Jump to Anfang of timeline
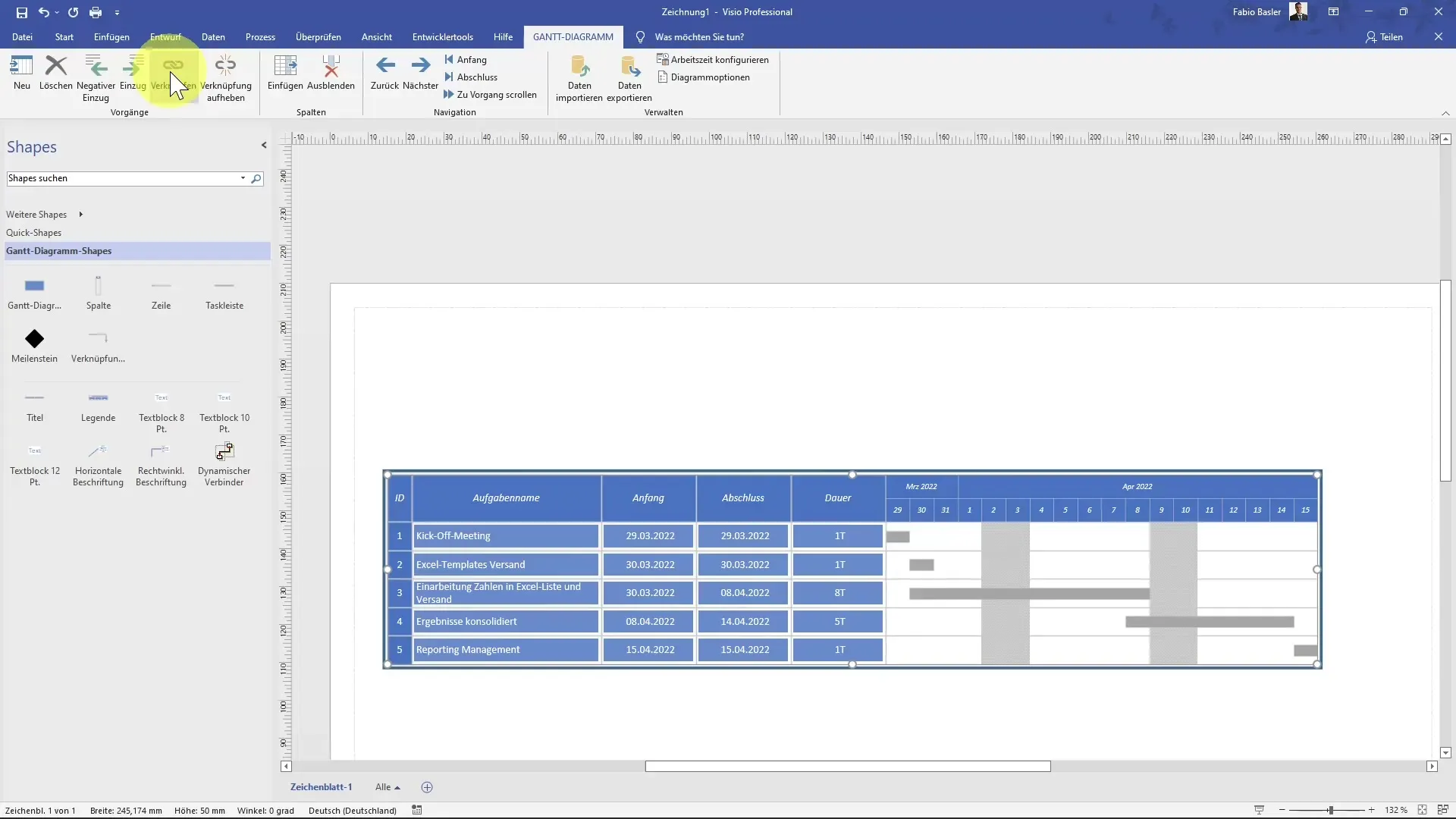 [x=466, y=59]
